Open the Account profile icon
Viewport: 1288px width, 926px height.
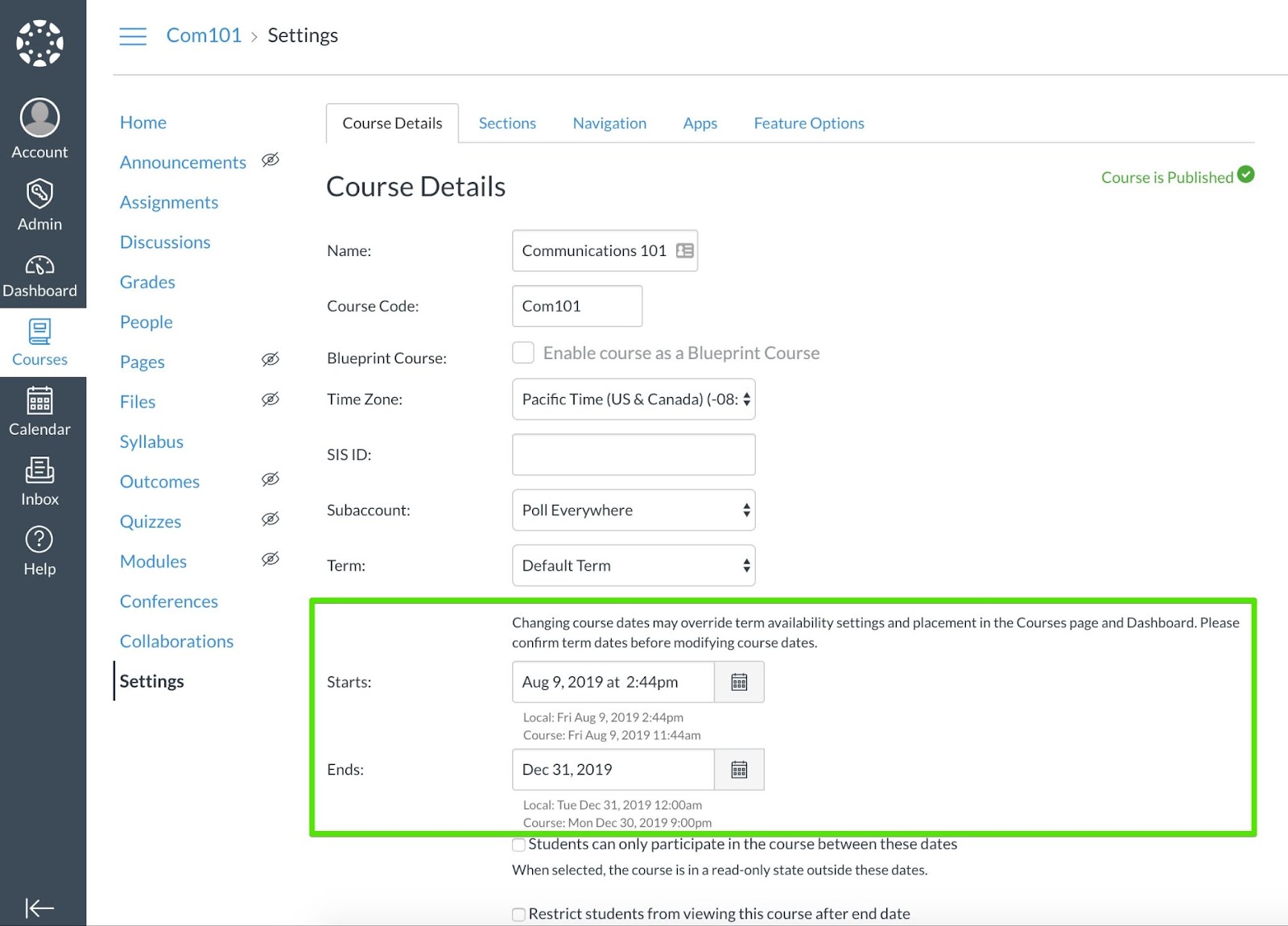click(x=39, y=118)
